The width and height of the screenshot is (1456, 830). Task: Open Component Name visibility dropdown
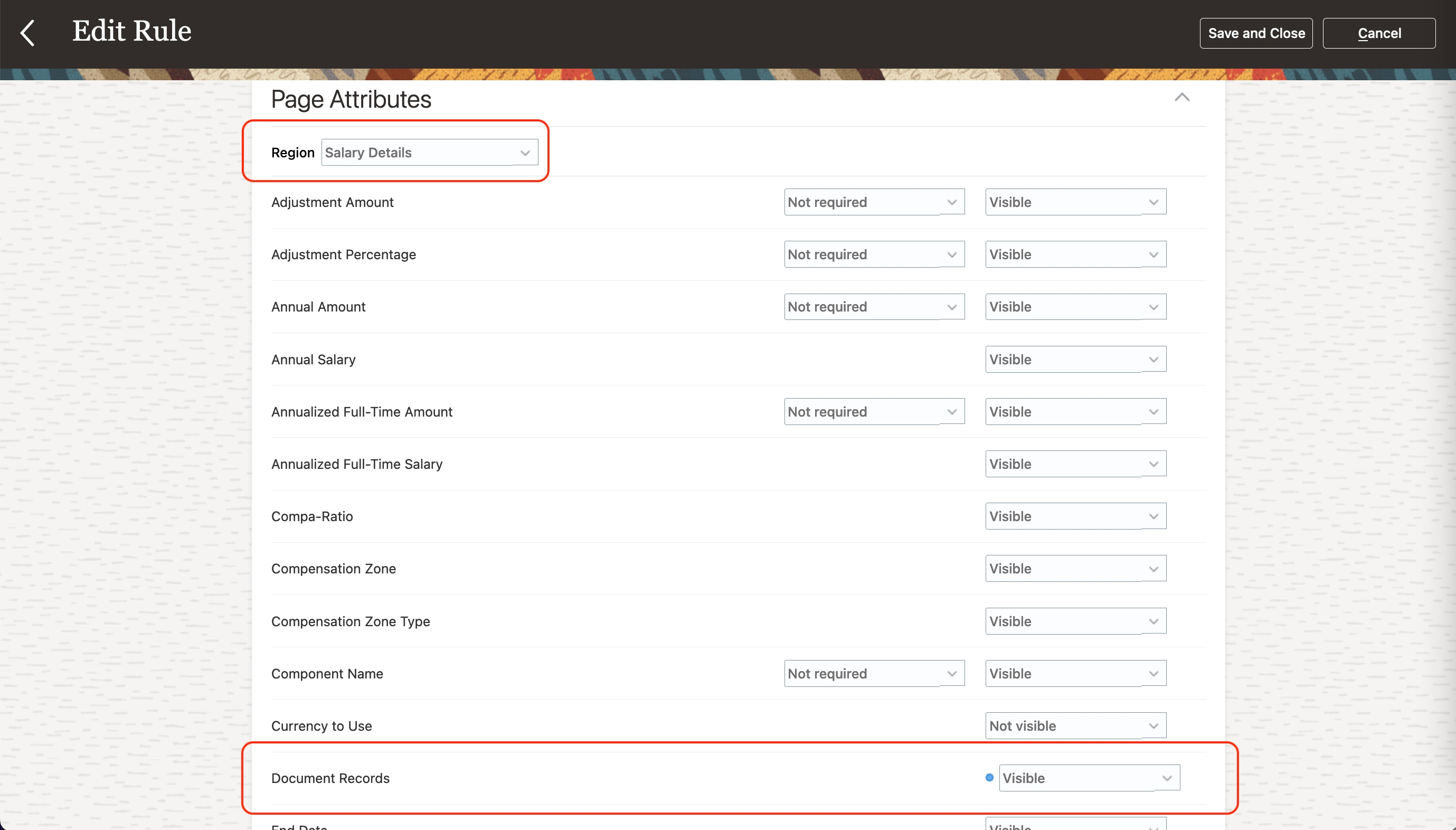1075,674
